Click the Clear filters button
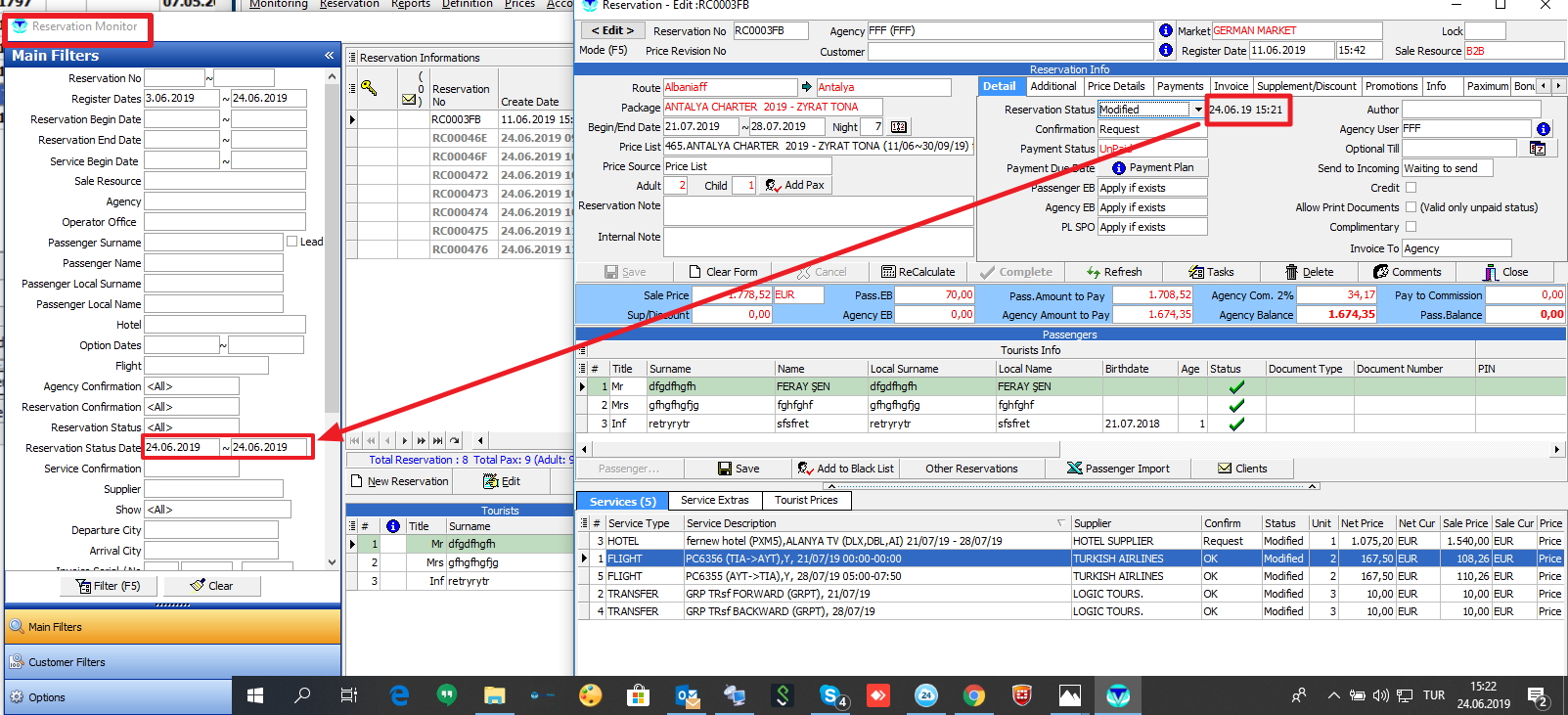Image resolution: width=1568 pixels, height=715 pixels. [211, 586]
